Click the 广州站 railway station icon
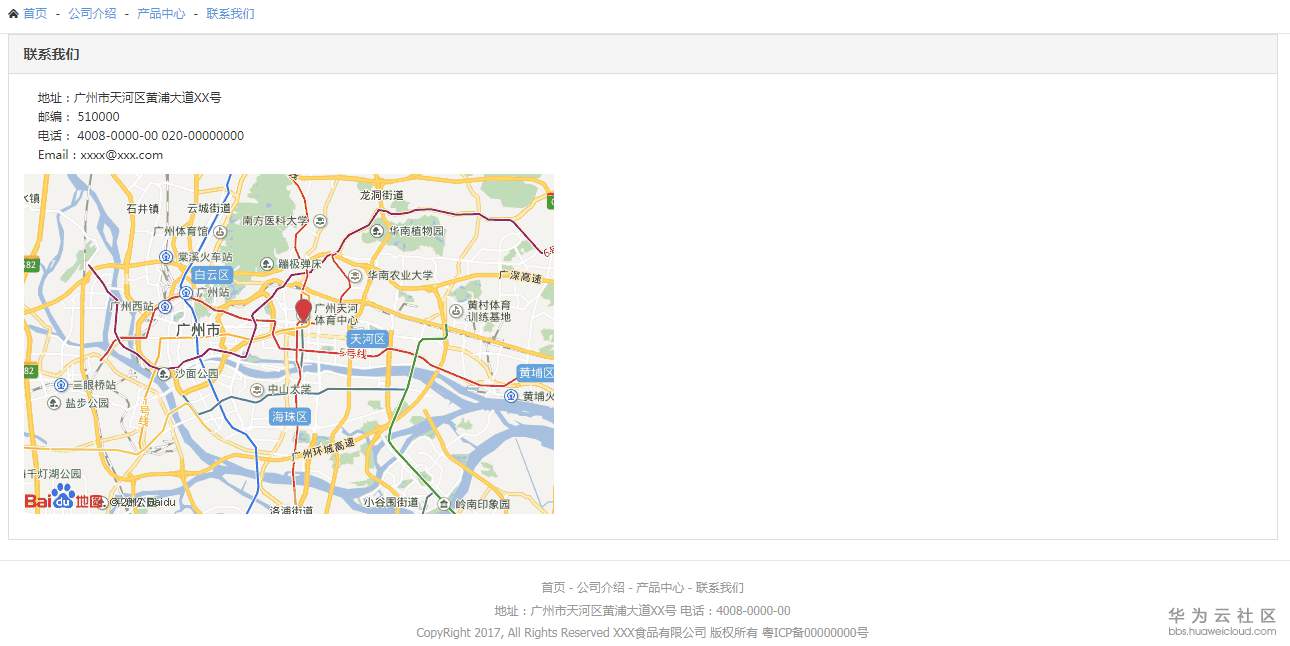Viewport: 1290px width, 646px height. pyautogui.click(x=186, y=293)
